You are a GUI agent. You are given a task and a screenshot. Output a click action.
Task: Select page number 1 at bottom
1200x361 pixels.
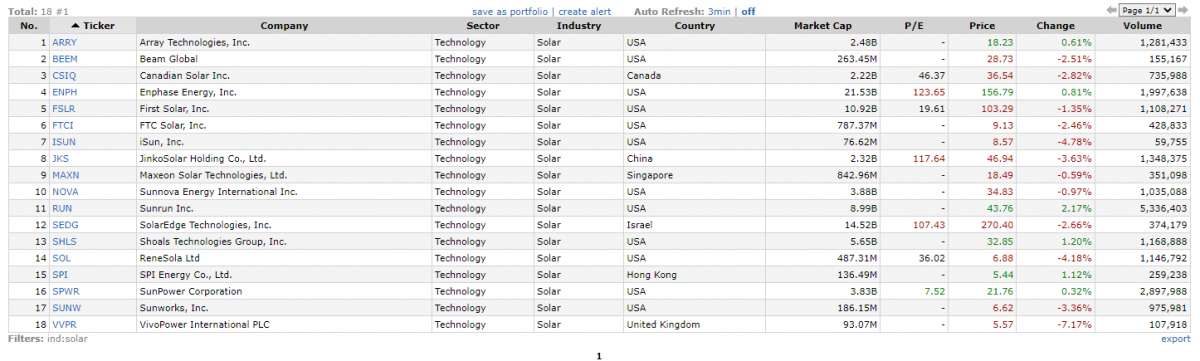click(x=599, y=355)
